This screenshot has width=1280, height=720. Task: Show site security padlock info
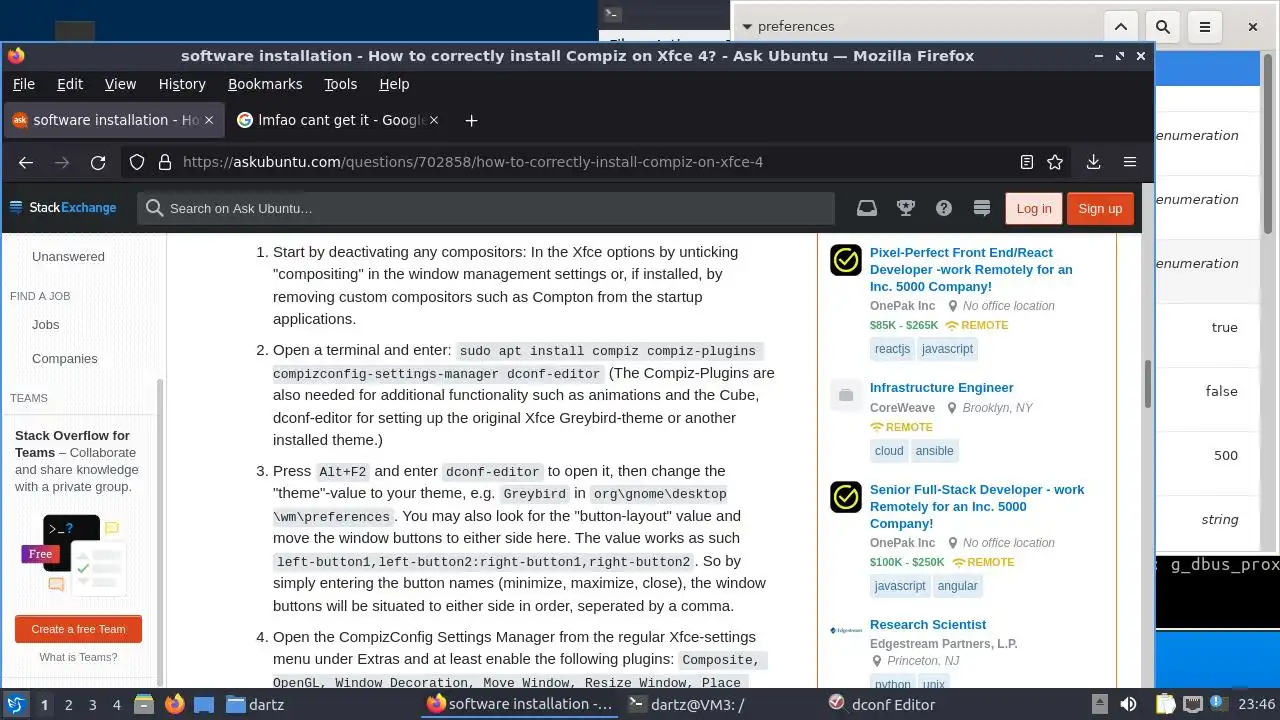click(x=164, y=162)
